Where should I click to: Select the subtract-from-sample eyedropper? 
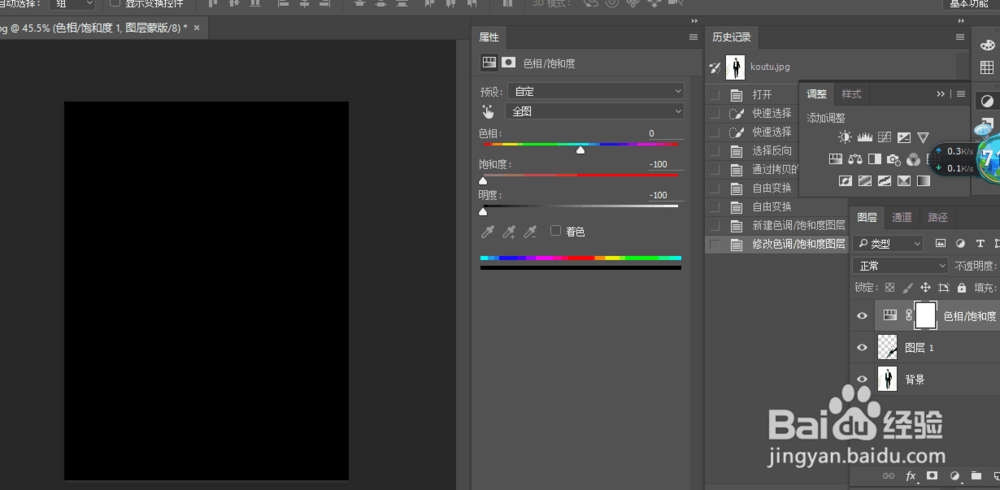(529, 232)
